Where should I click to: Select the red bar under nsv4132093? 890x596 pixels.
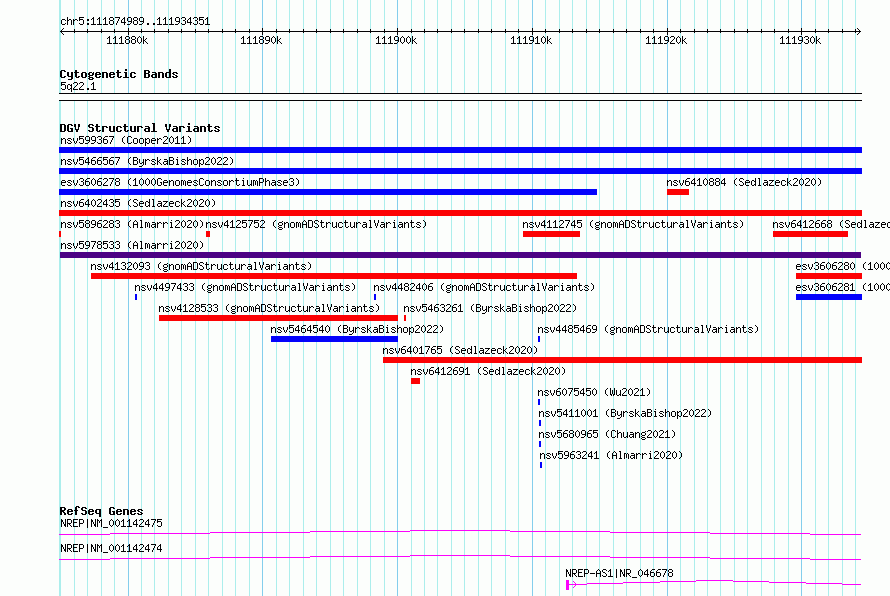click(334, 276)
